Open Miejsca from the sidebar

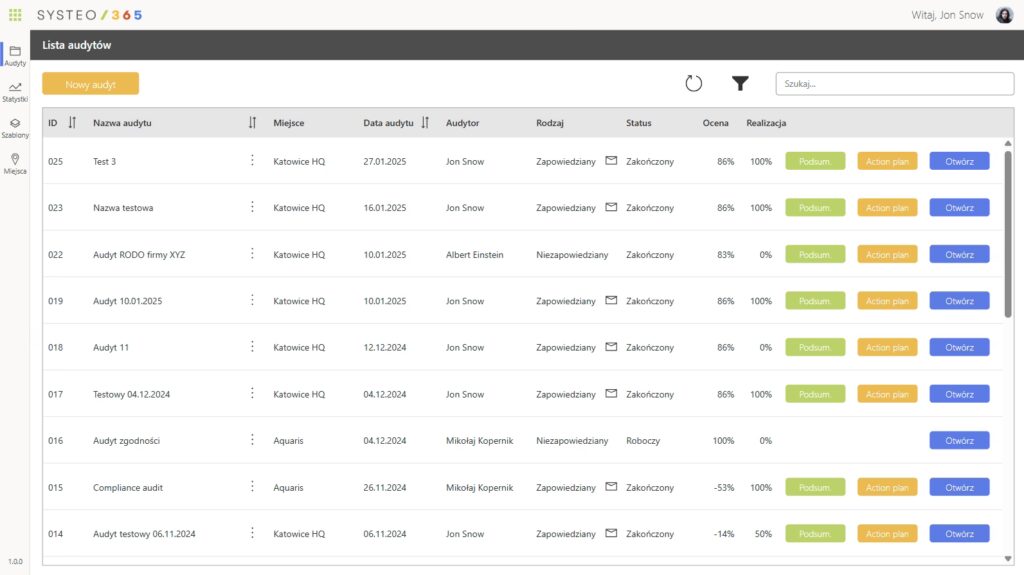coord(15,164)
